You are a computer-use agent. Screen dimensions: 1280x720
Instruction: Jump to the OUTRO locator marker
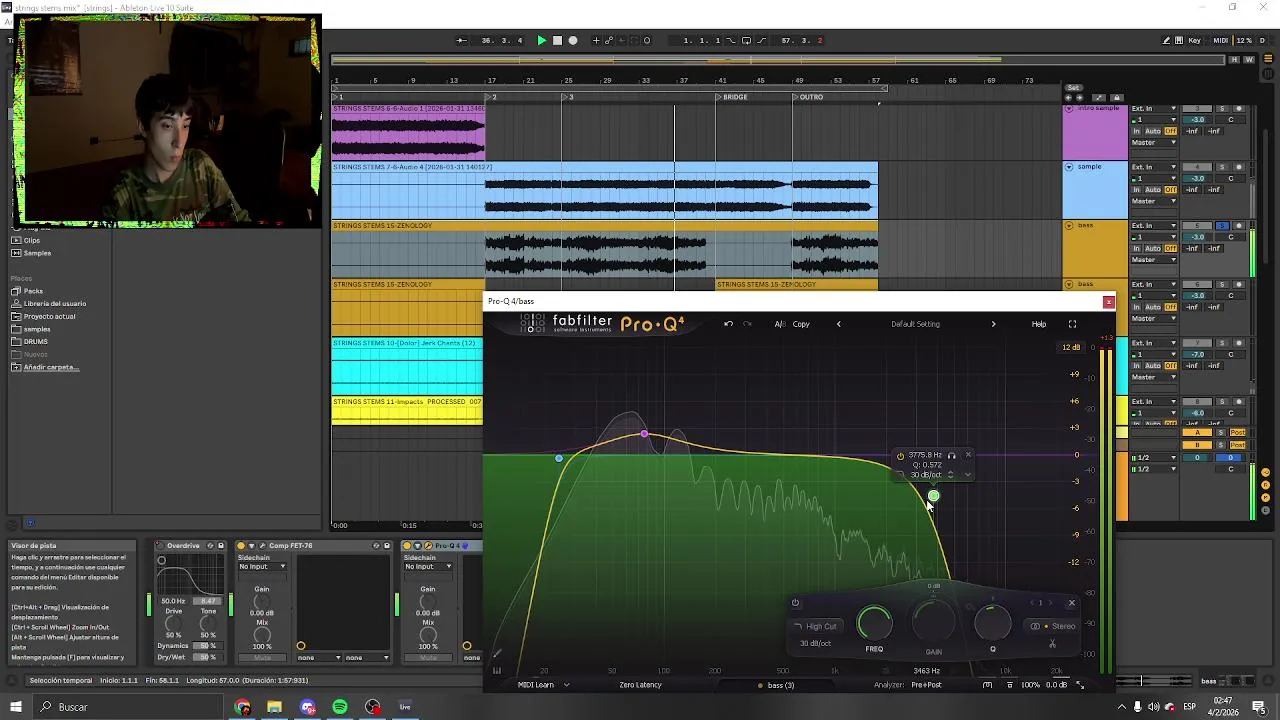click(x=811, y=97)
